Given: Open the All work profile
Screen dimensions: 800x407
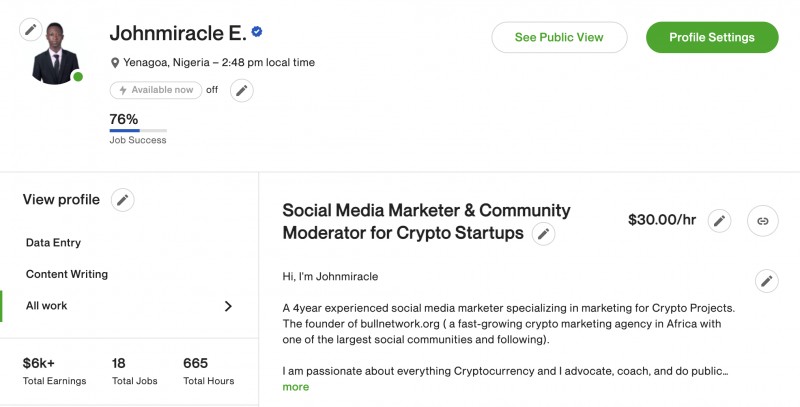Looking at the screenshot, I should [47, 306].
